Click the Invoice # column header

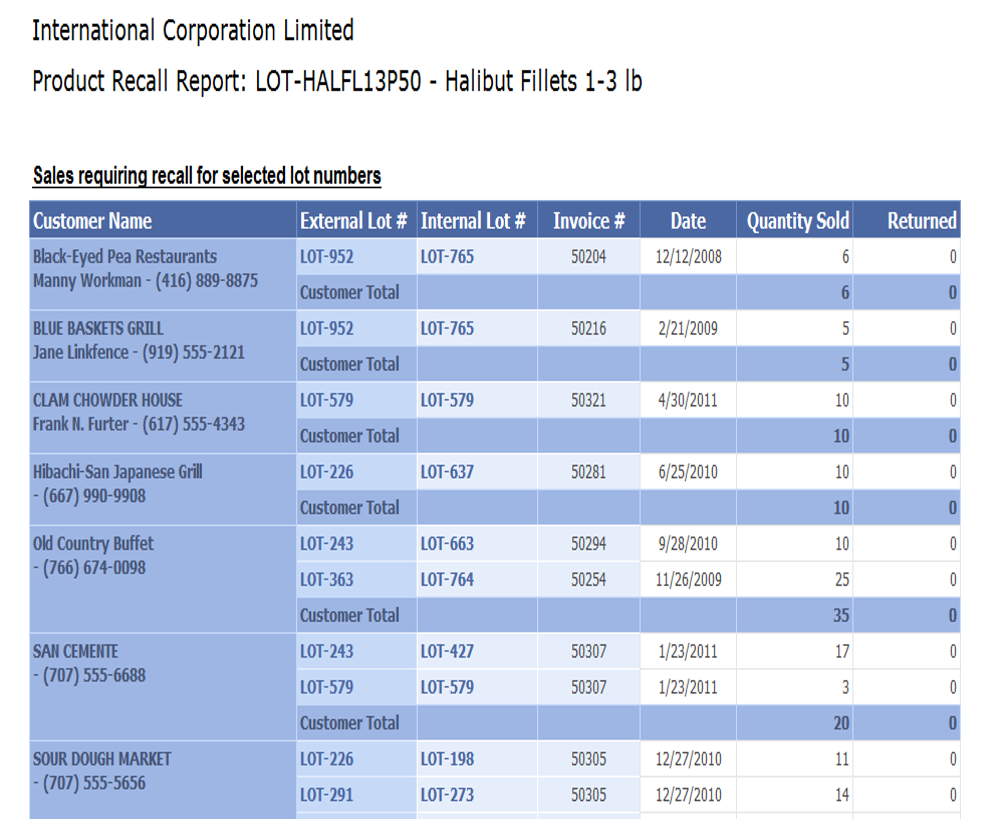coord(589,221)
